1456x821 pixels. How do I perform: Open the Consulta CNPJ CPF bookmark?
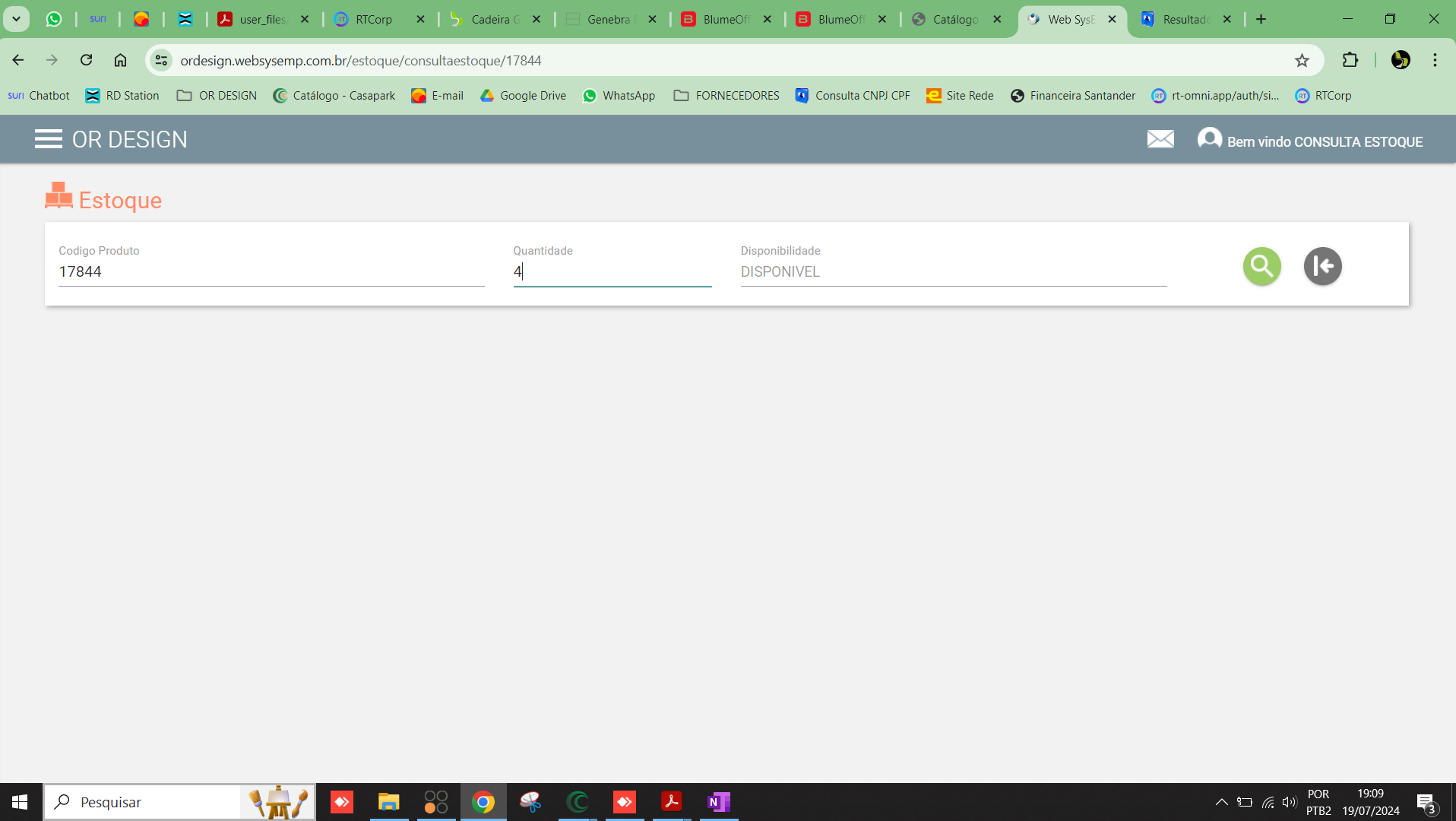(853, 96)
